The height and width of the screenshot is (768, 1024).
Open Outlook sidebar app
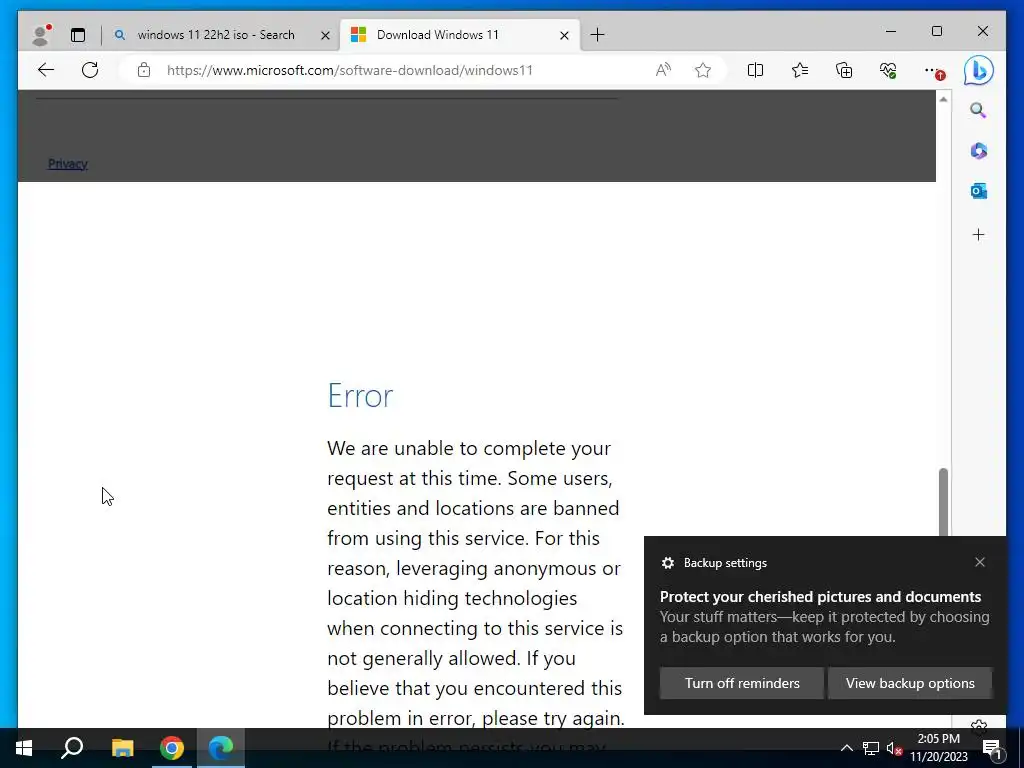point(978,191)
